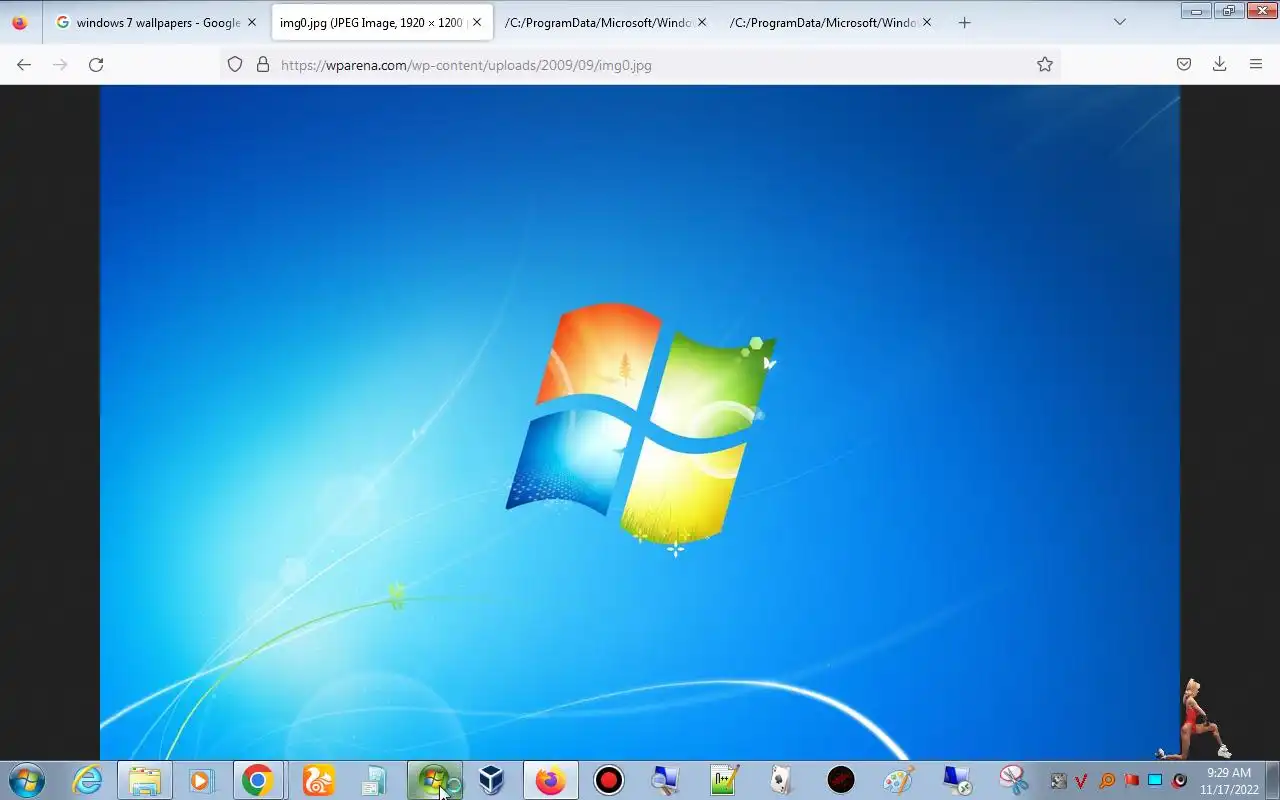
Task: Expand the List all tabs dropdown chevron
Action: (x=1119, y=22)
